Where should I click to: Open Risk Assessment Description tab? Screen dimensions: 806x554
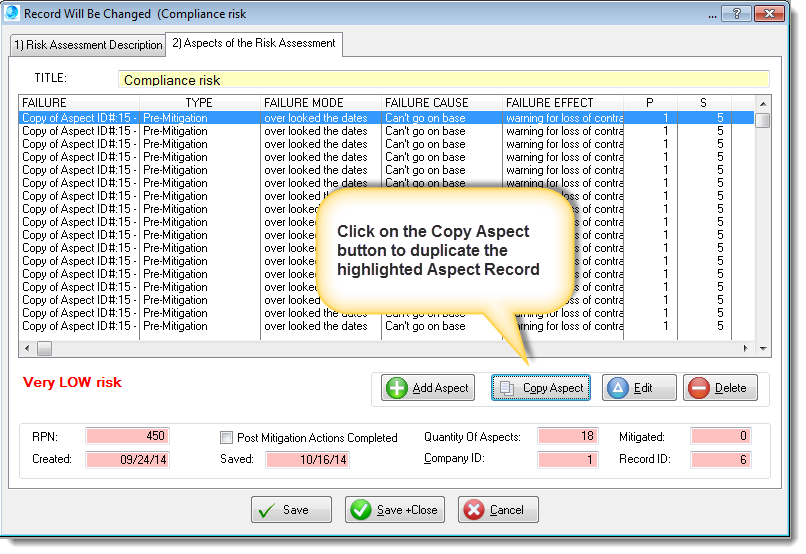pos(87,45)
